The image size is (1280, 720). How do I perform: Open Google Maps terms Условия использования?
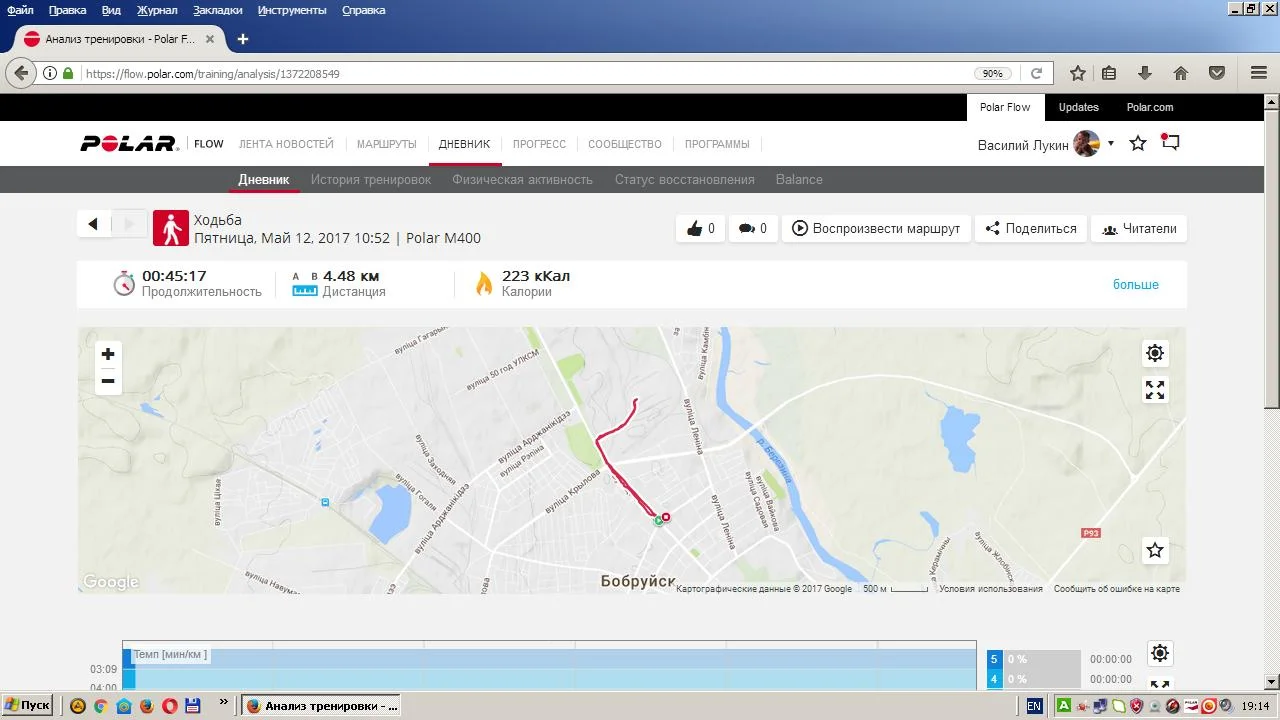point(991,589)
